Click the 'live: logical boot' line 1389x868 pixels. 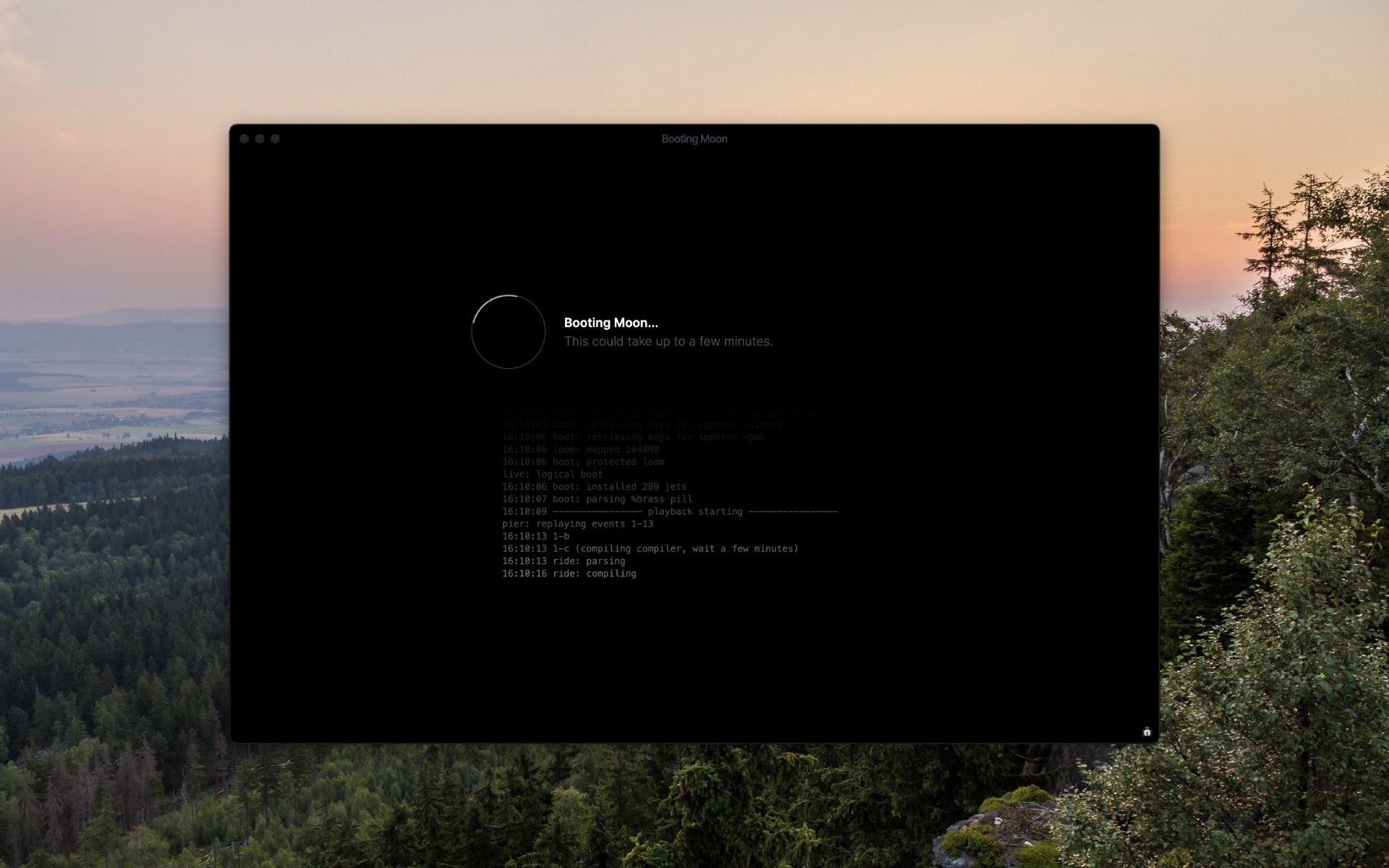(x=552, y=475)
